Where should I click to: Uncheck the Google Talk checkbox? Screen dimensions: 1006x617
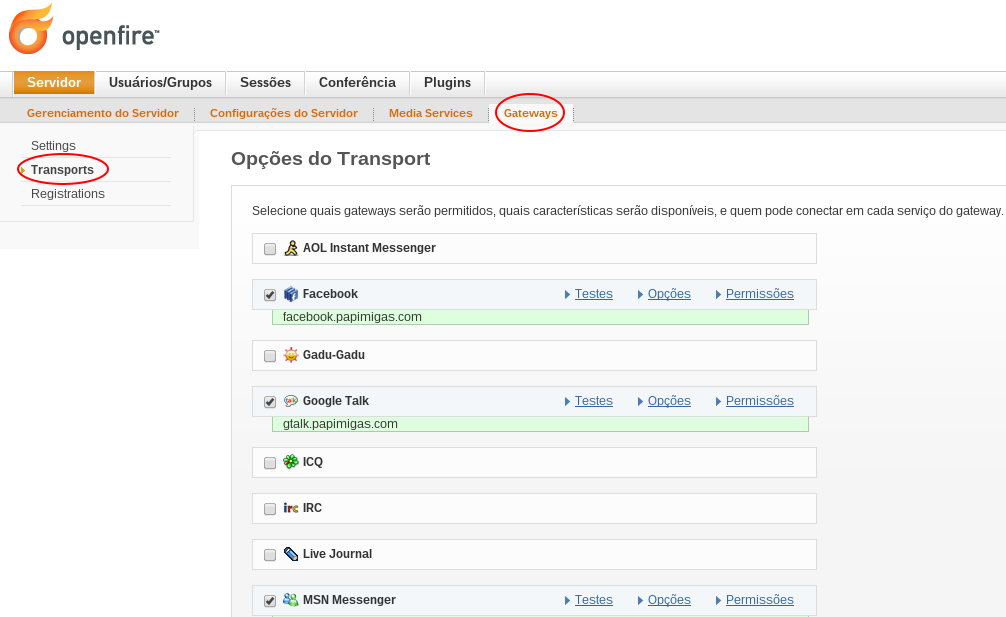point(270,402)
